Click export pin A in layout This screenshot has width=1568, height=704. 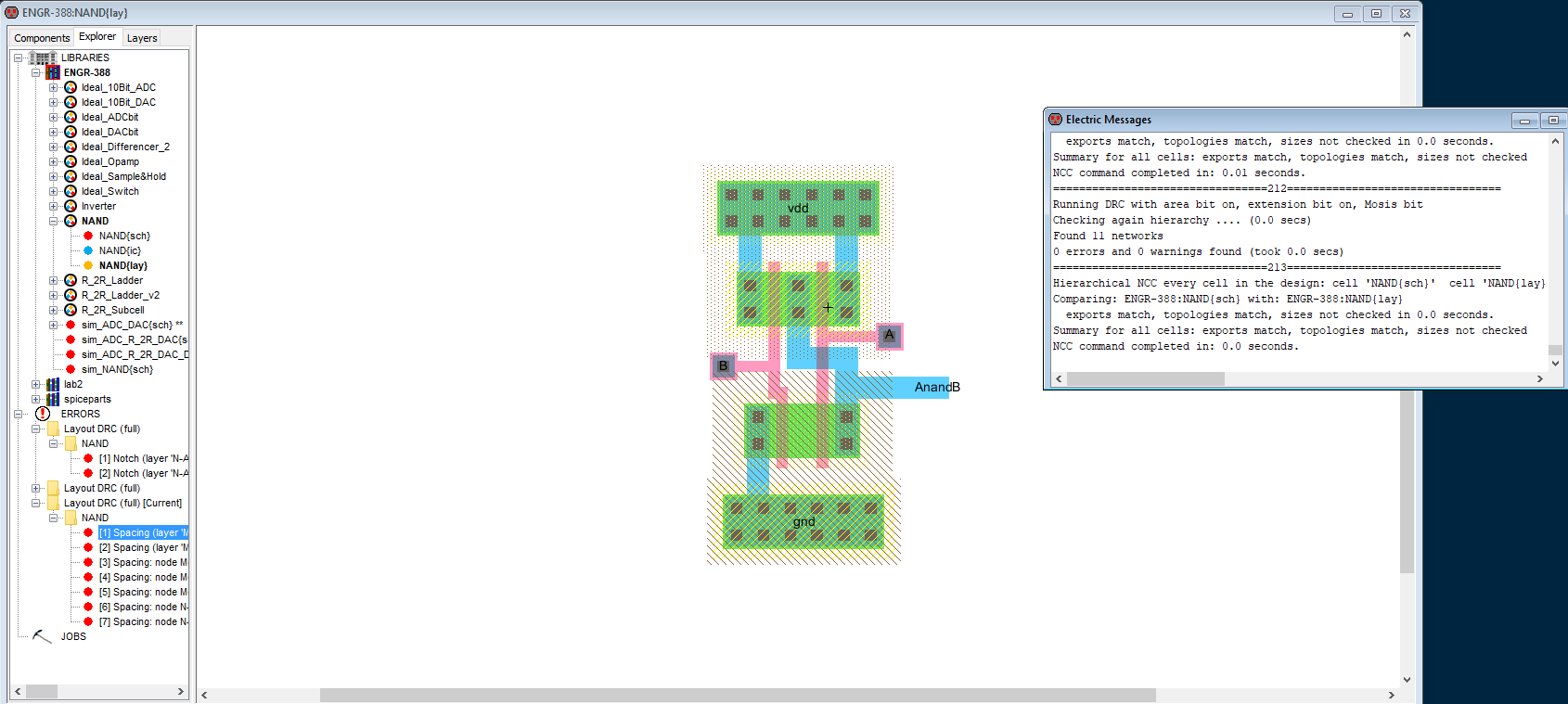(x=889, y=336)
